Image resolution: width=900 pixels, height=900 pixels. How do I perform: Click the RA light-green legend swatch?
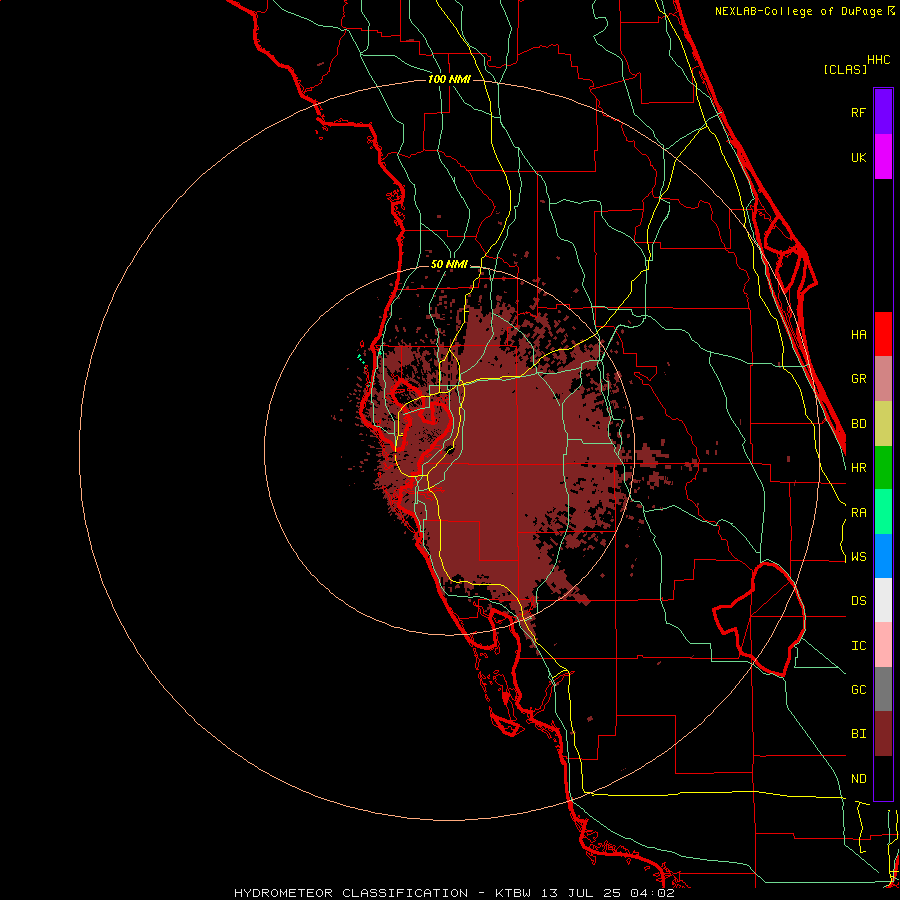click(883, 512)
